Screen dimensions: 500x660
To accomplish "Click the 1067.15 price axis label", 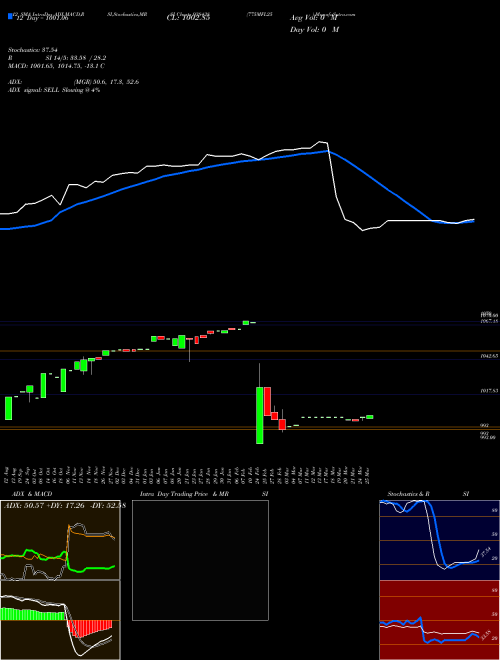I will pyautogui.click(x=489, y=321).
